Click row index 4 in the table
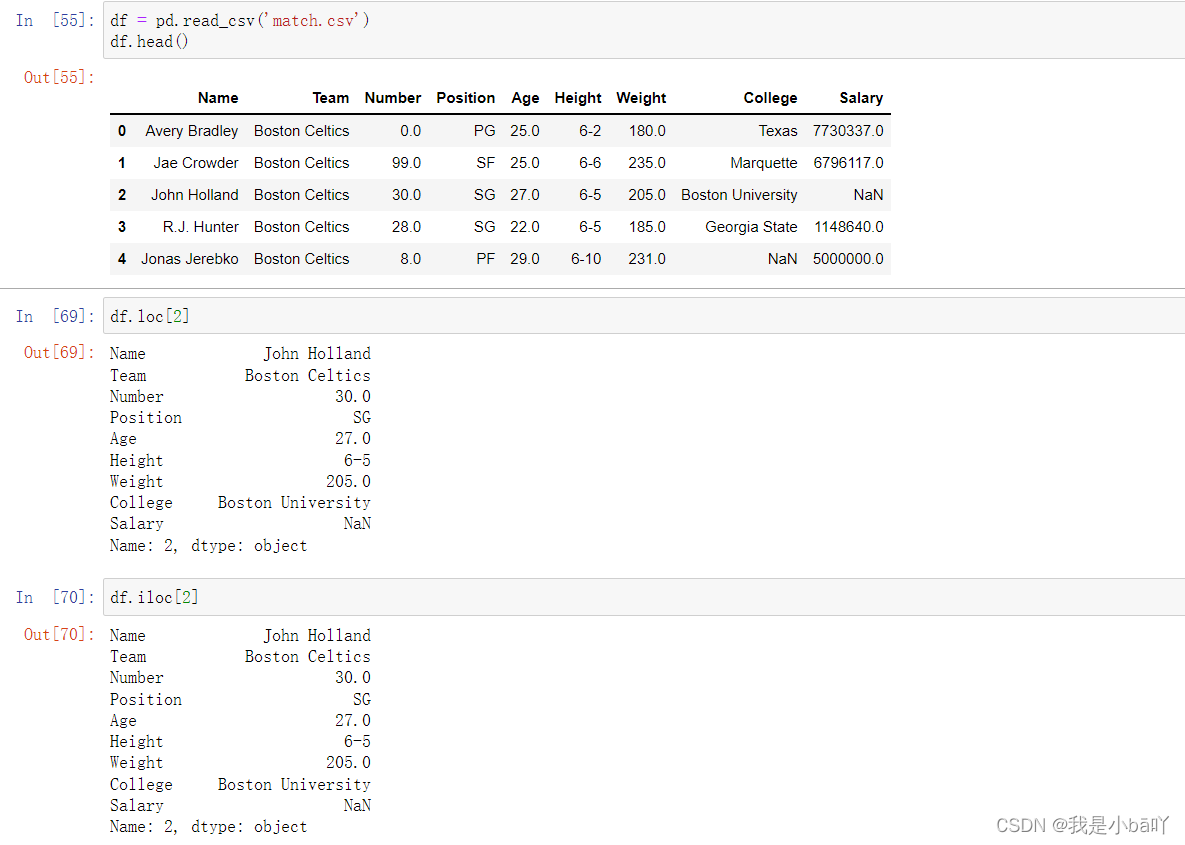The image size is (1185, 845). click(122, 258)
